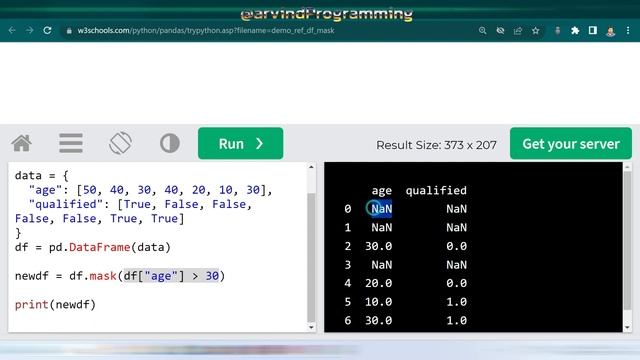Go to the W3Schools home icon

tap(21, 143)
